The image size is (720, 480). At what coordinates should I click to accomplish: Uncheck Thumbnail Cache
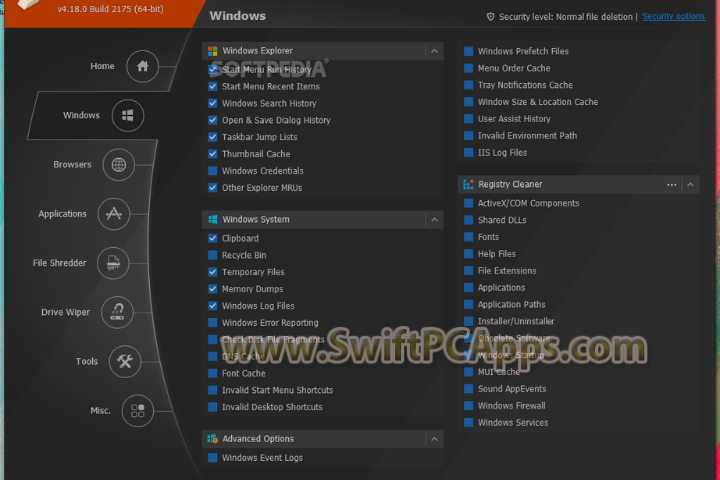click(x=213, y=154)
